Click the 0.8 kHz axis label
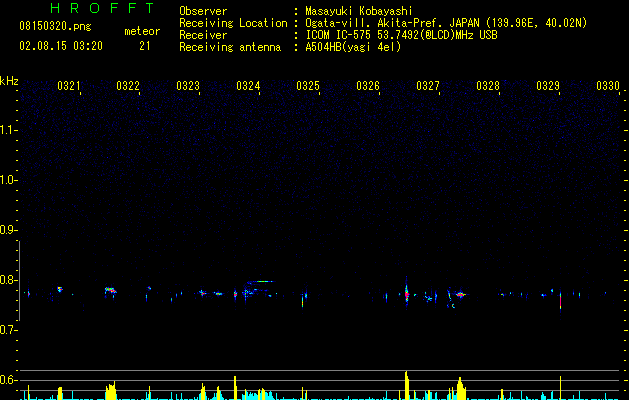Screen dimensions: 629x400 coord(7,280)
